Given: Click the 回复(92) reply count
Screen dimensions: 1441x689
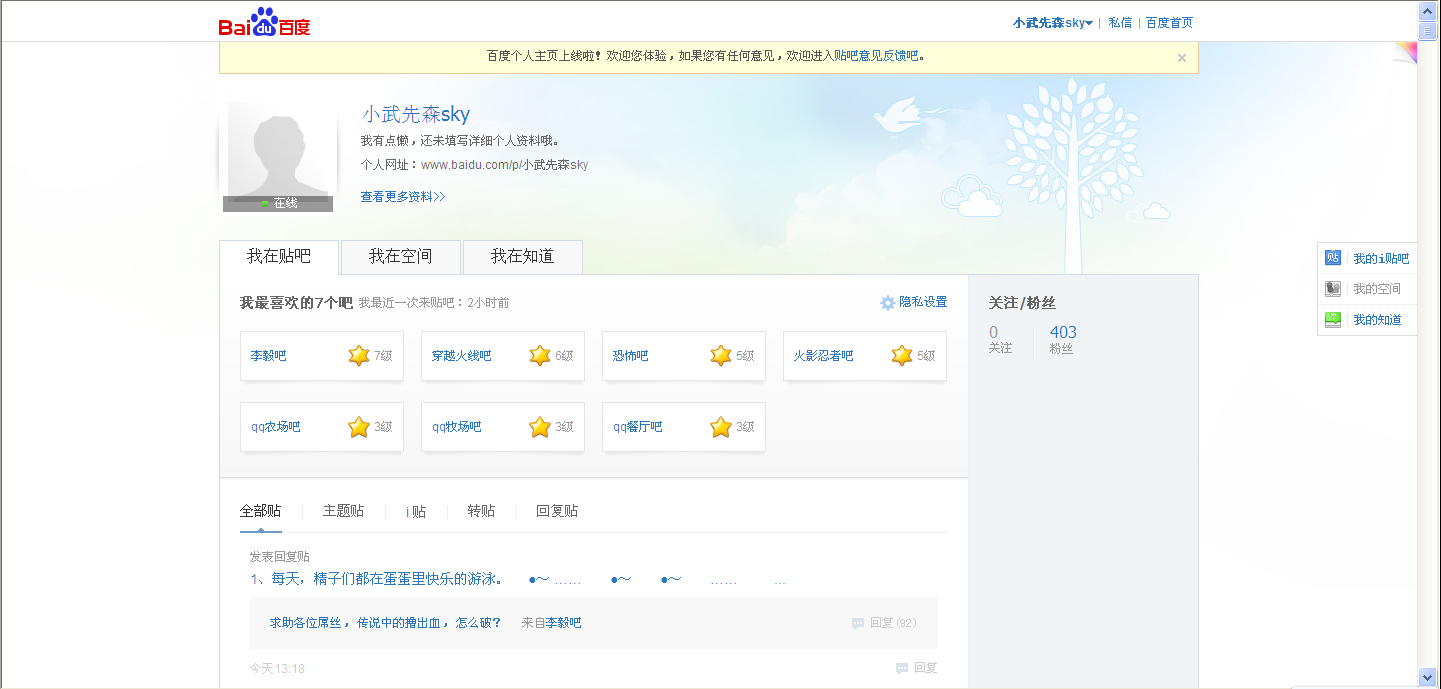Looking at the screenshot, I should pos(884,623).
